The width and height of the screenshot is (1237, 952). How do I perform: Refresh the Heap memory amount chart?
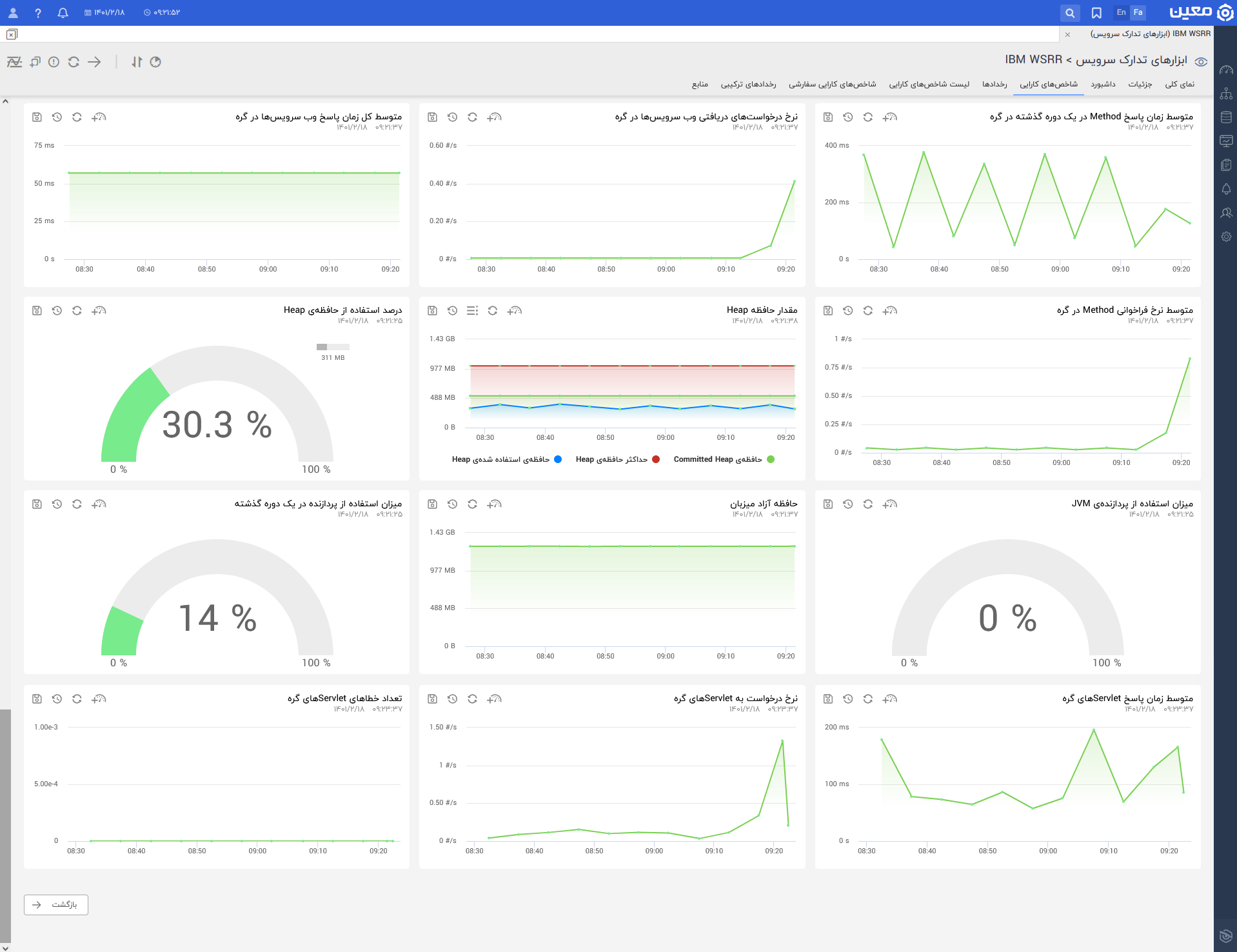(492, 310)
